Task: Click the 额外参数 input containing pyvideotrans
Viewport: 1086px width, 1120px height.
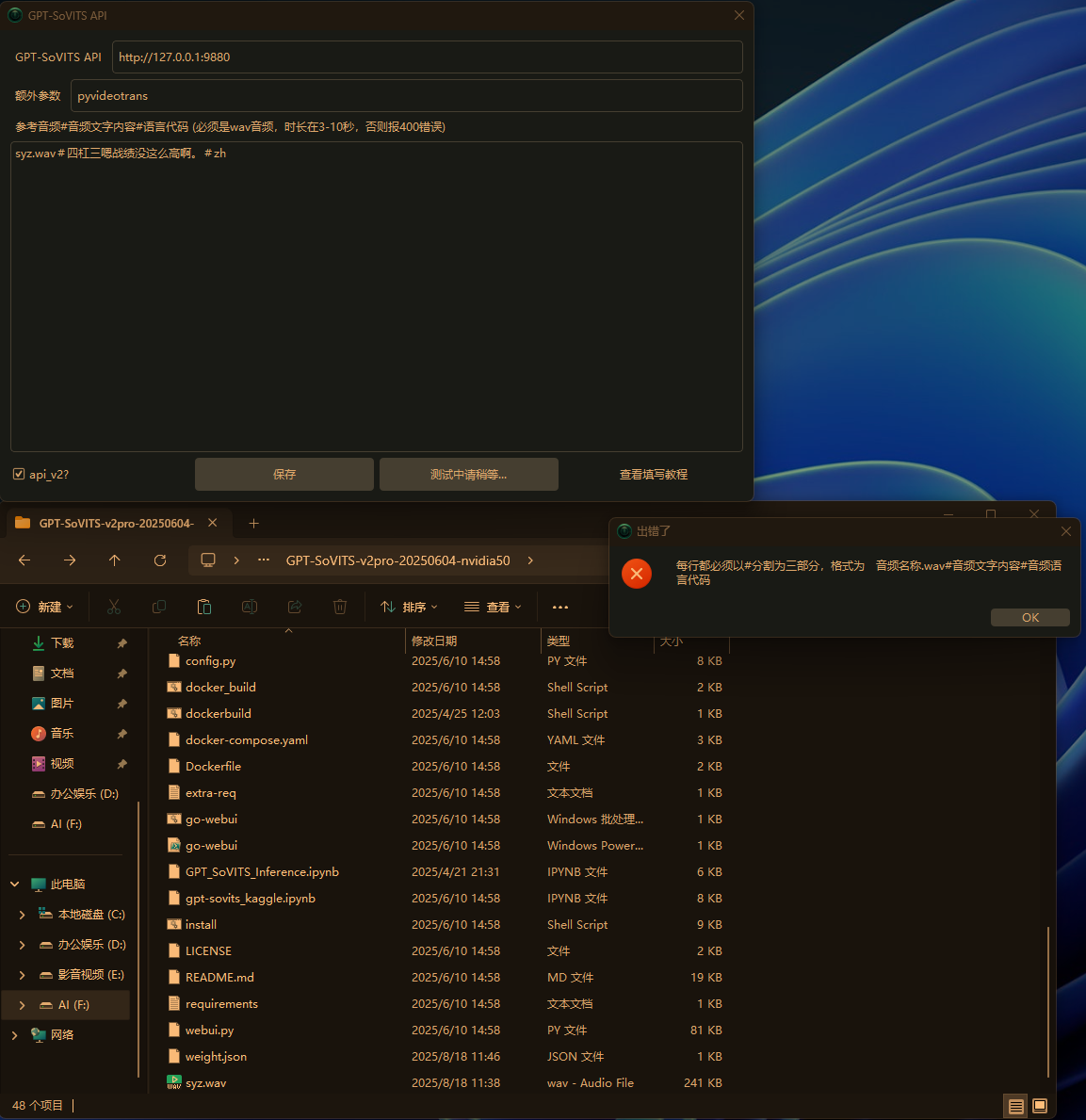Action: [406, 96]
